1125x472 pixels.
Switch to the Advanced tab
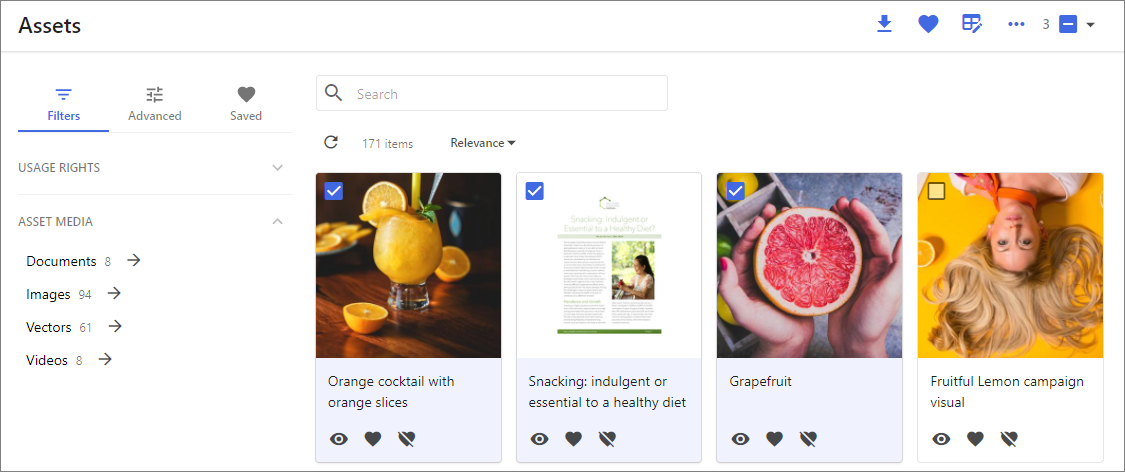click(x=155, y=105)
